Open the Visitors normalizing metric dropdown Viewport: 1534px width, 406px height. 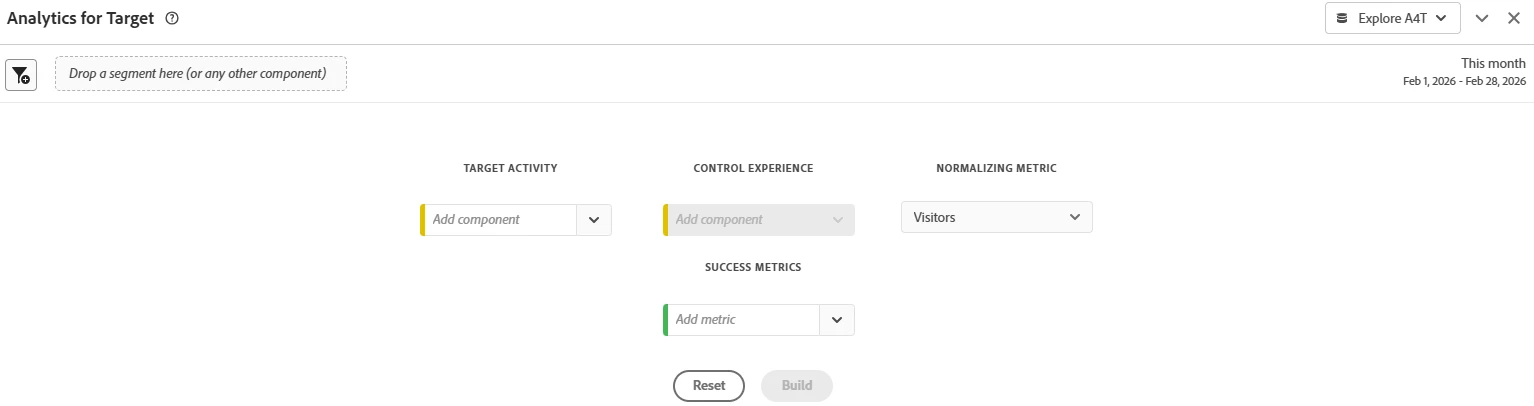pos(997,217)
